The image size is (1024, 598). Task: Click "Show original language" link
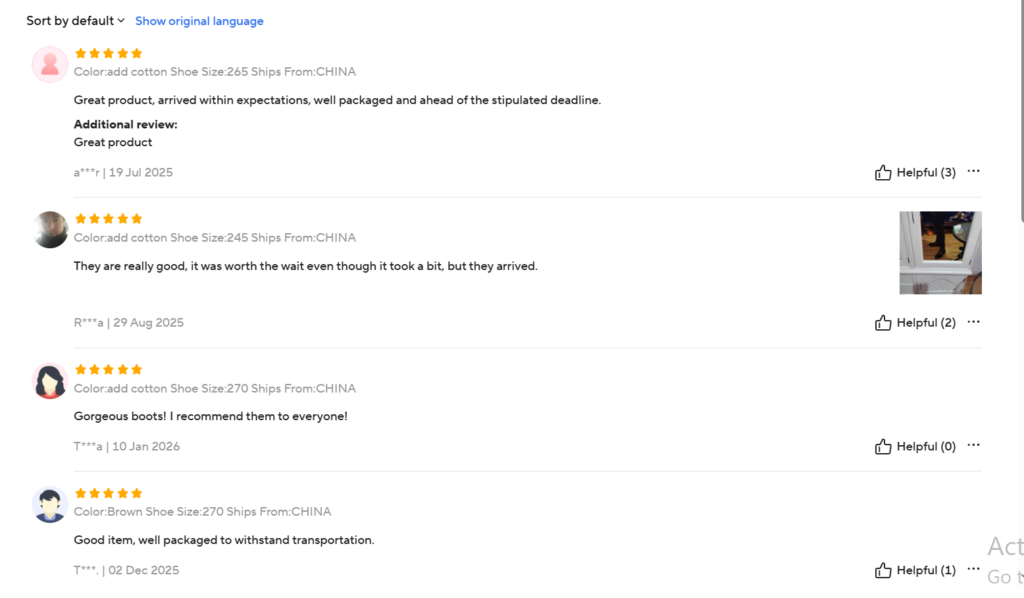click(x=199, y=21)
